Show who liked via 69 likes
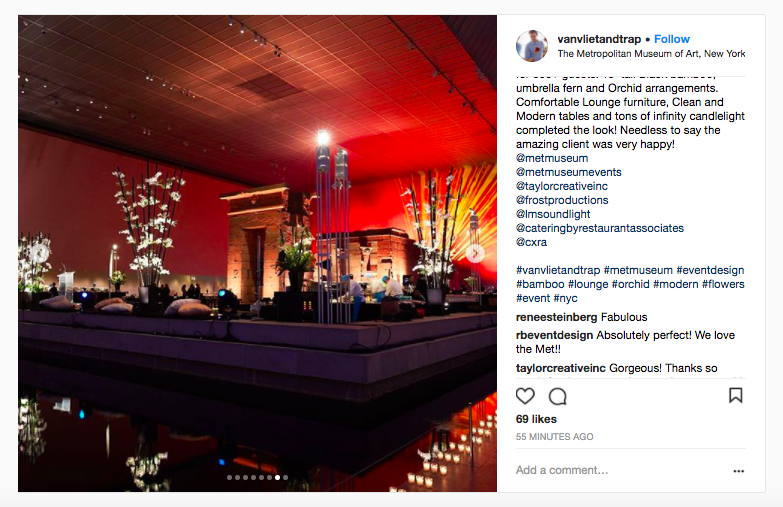Image resolution: width=783 pixels, height=507 pixels. coord(536,419)
